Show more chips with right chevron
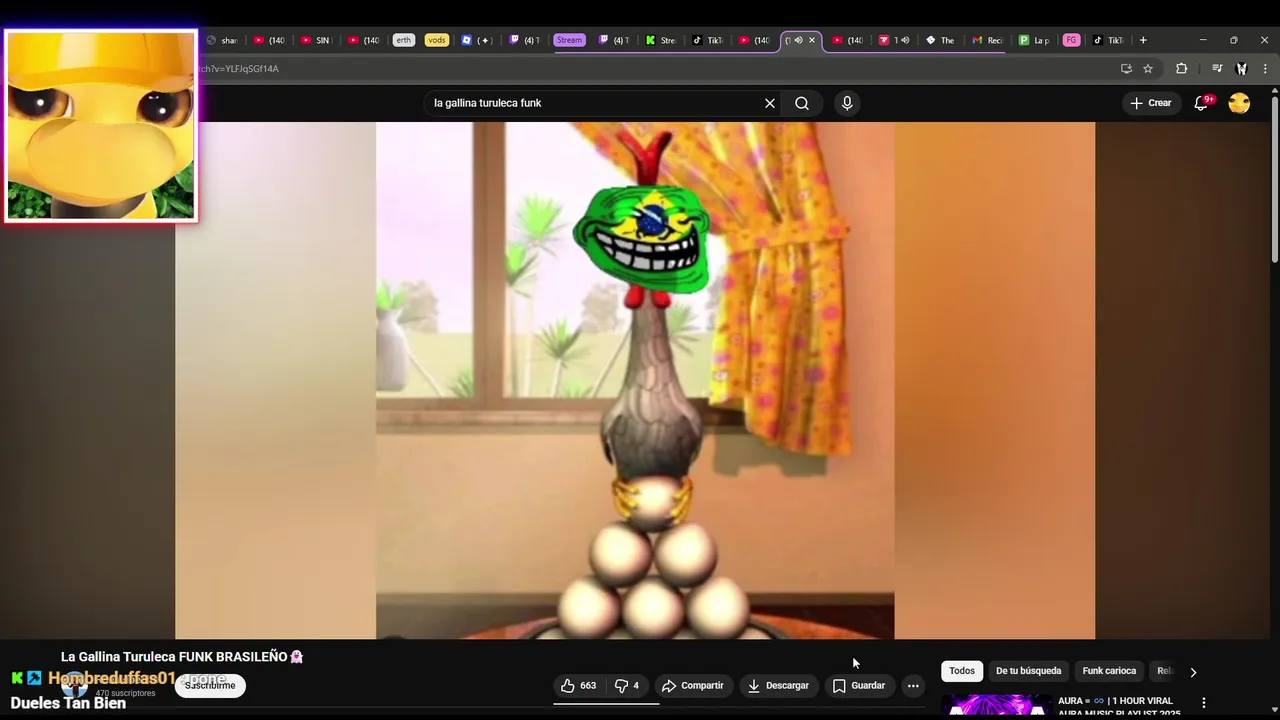Image resolution: width=1280 pixels, height=720 pixels. [x=1192, y=672]
